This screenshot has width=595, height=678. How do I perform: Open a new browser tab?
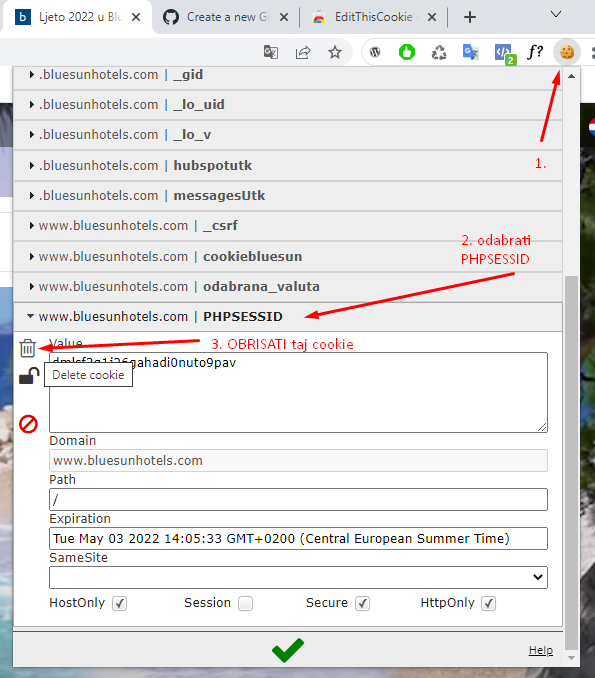click(470, 17)
